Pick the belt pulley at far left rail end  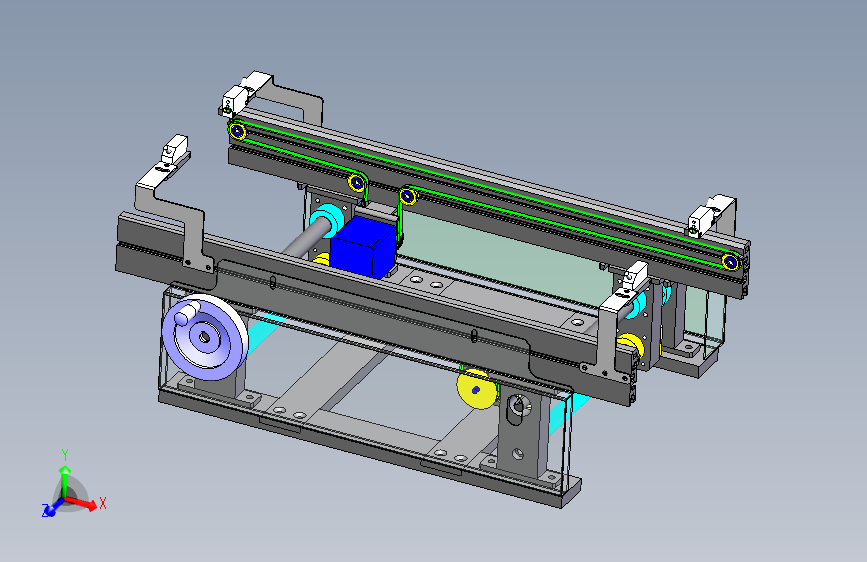tap(237, 132)
